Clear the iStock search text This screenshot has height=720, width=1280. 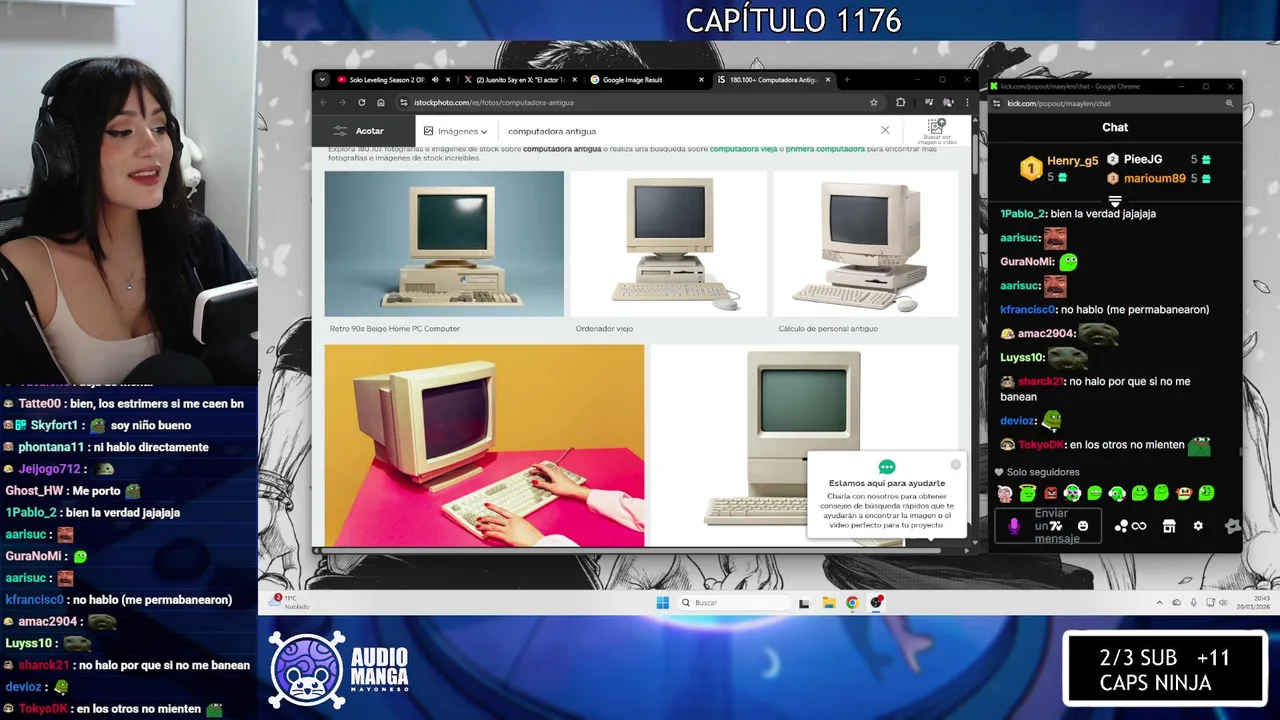[x=885, y=130]
